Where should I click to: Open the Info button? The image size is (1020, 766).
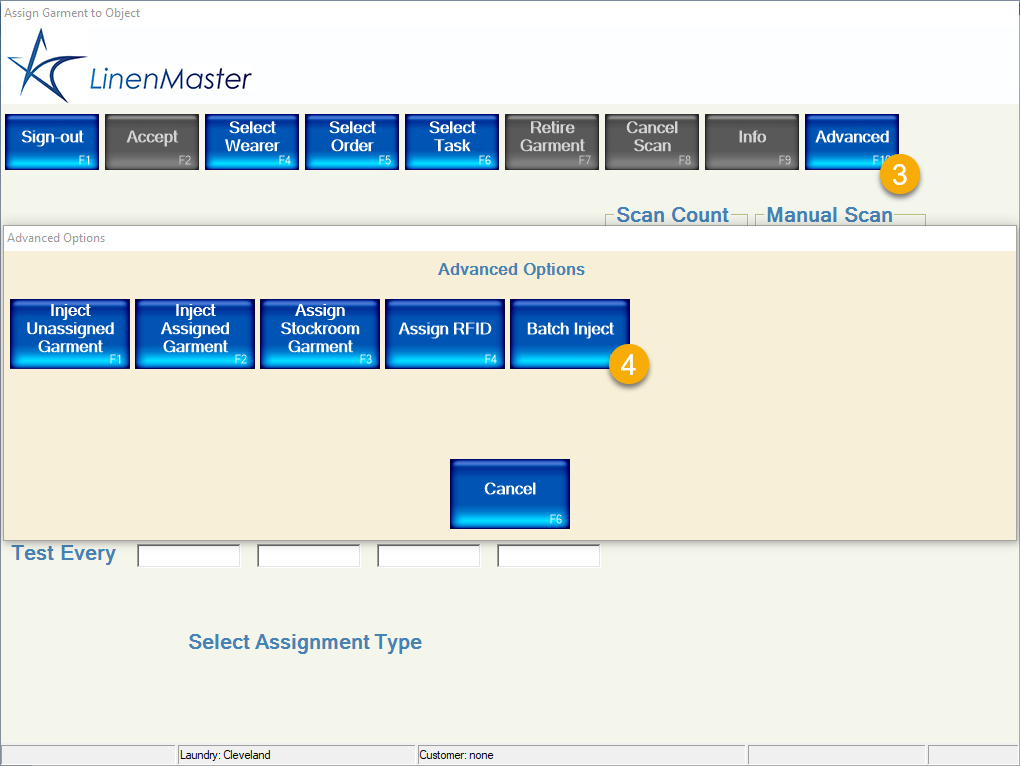click(x=752, y=141)
